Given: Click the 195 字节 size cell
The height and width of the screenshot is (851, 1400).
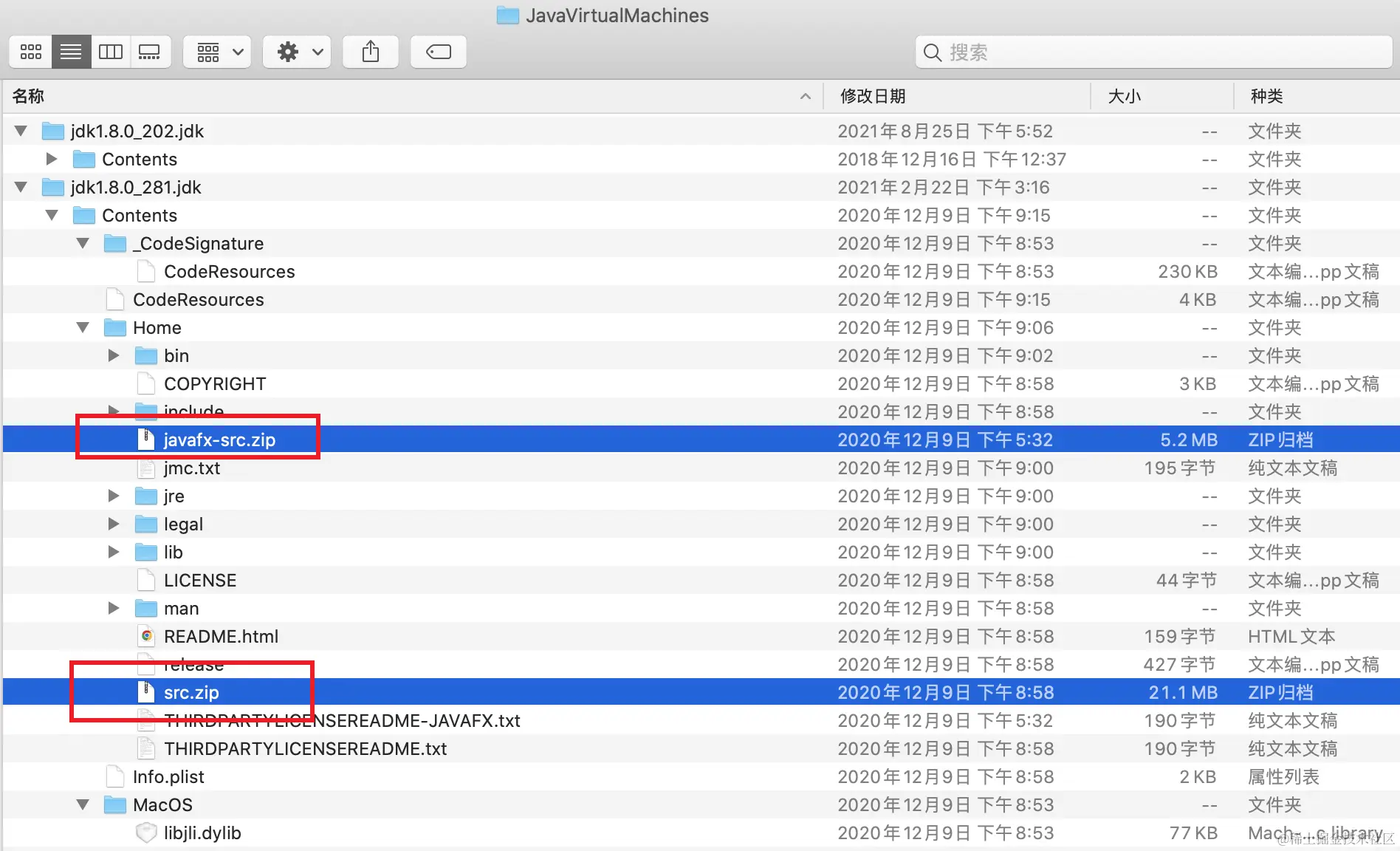Looking at the screenshot, I should pyautogui.click(x=1180, y=468).
